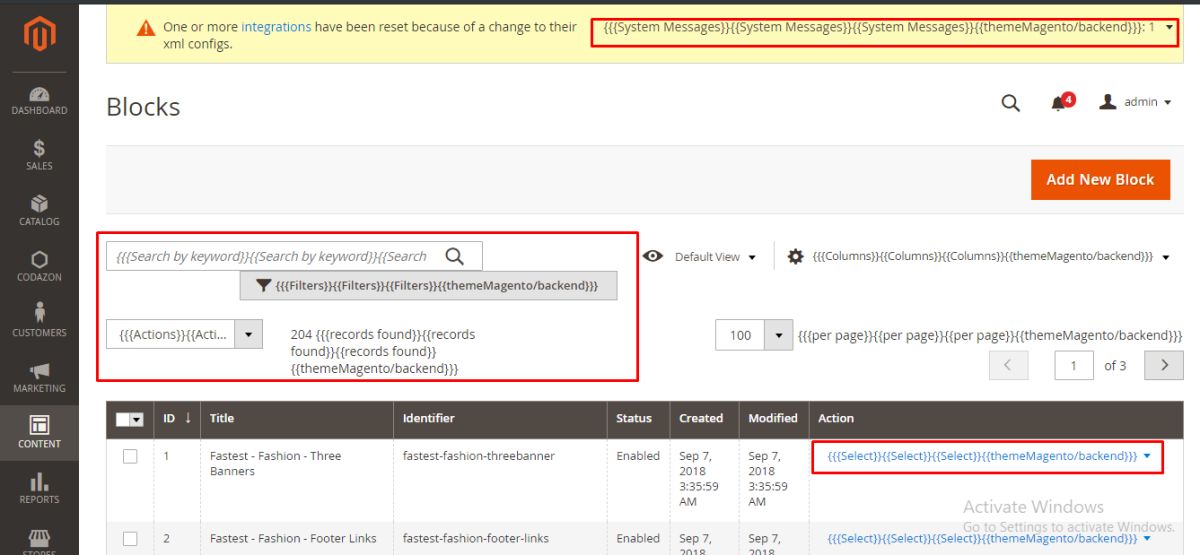This screenshot has width=1200, height=555.
Task: Go to previous page of blocks
Action: pyautogui.click(x=1008, y=365)
